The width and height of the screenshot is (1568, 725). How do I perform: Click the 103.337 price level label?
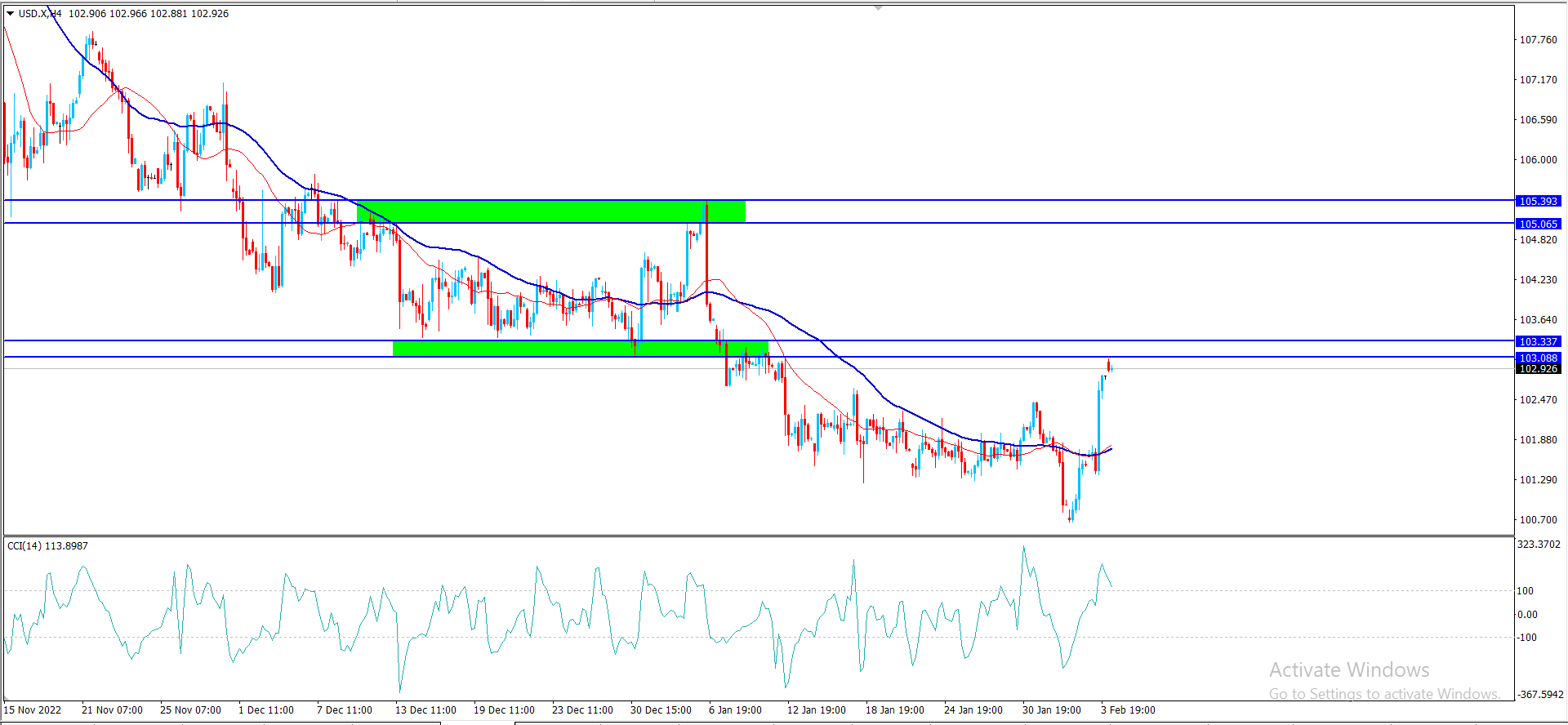[x=1538, y=341]
